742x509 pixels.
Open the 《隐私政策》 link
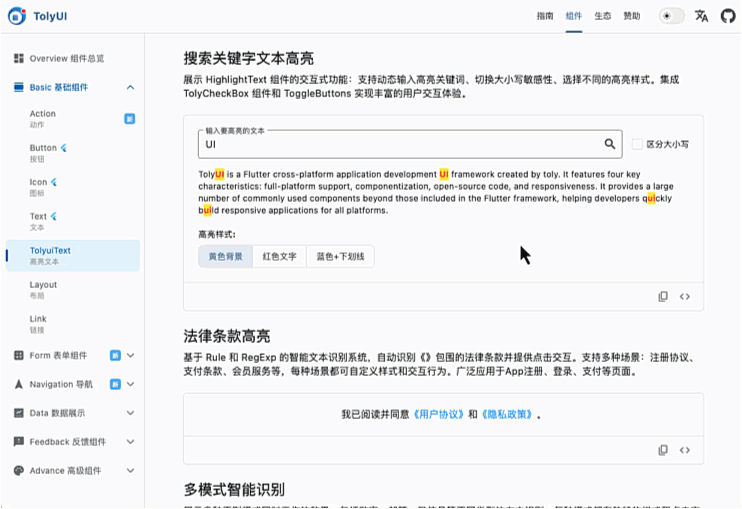pos(507,414)
